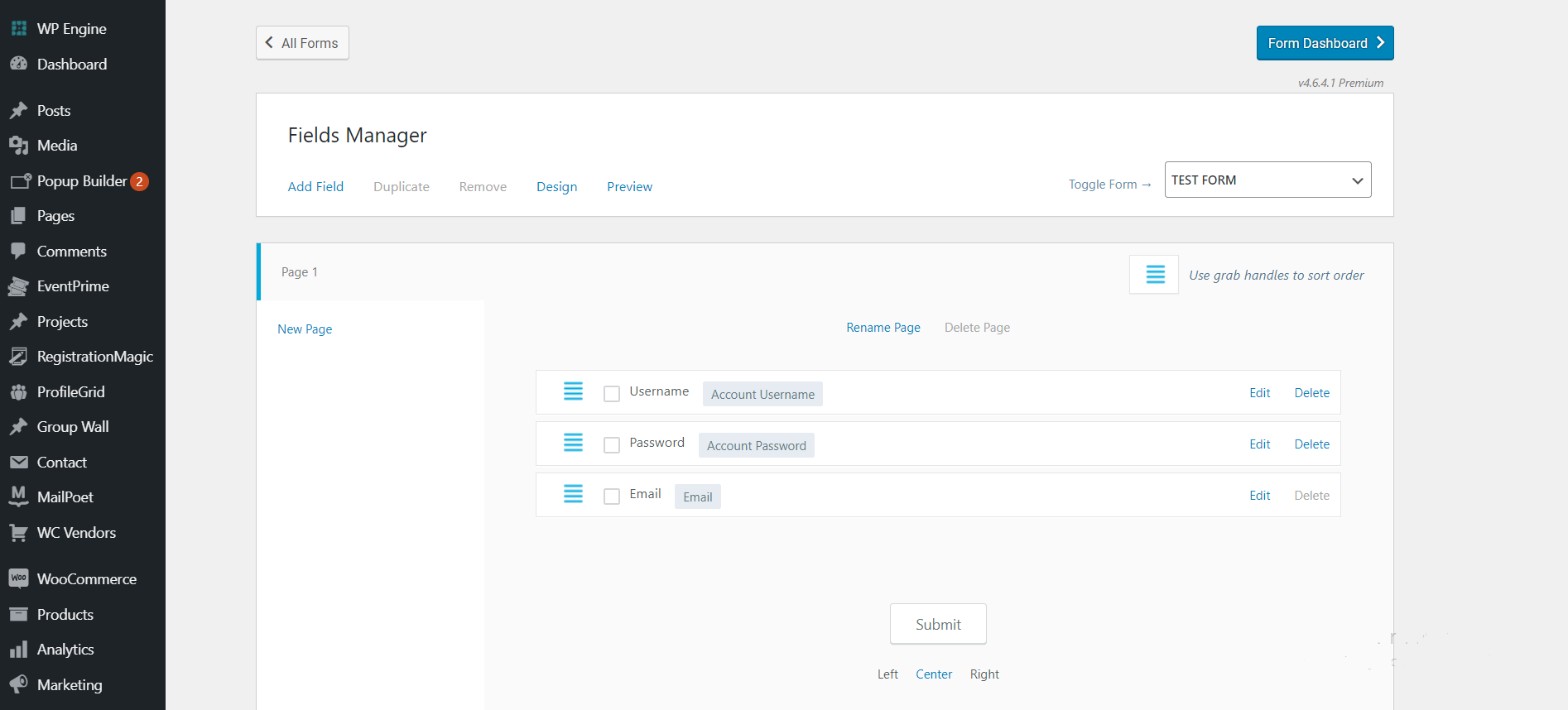
Task: Select Page 1 tab
Action: coord(300,272)
